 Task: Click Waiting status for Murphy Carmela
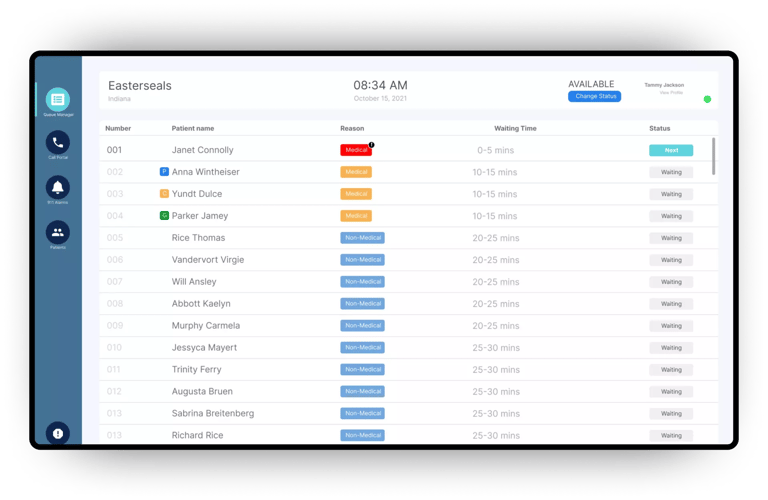point(671,326)
